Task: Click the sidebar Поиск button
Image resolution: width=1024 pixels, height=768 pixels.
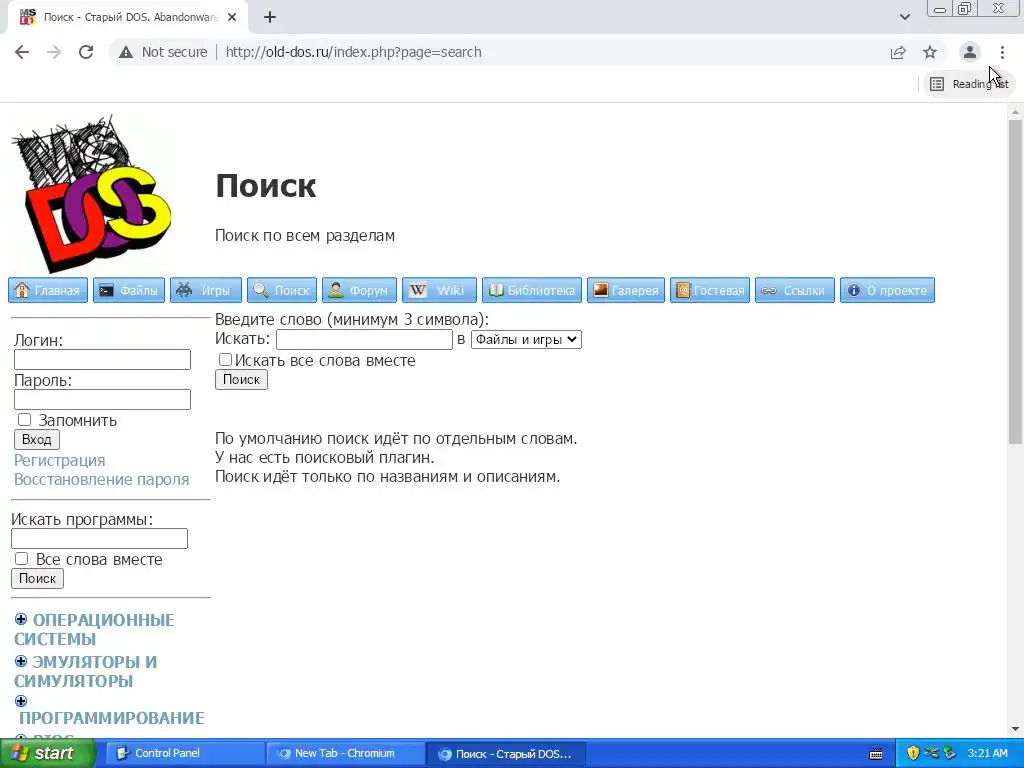Action: coord(37,579)
